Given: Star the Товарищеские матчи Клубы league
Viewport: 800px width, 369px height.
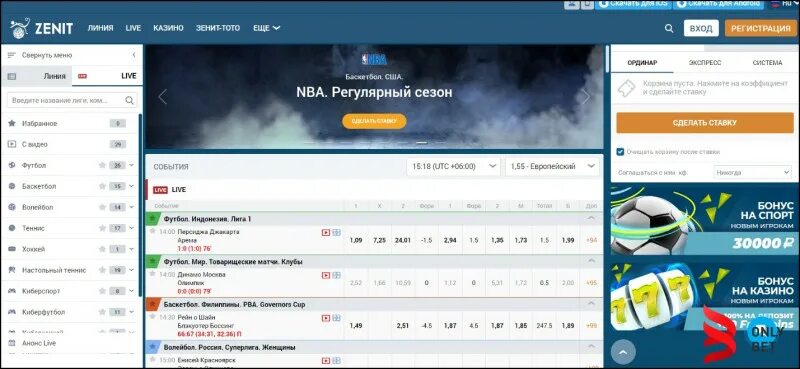Looking at the screenshot, I should pyautogui.click(x=152, y=261).
